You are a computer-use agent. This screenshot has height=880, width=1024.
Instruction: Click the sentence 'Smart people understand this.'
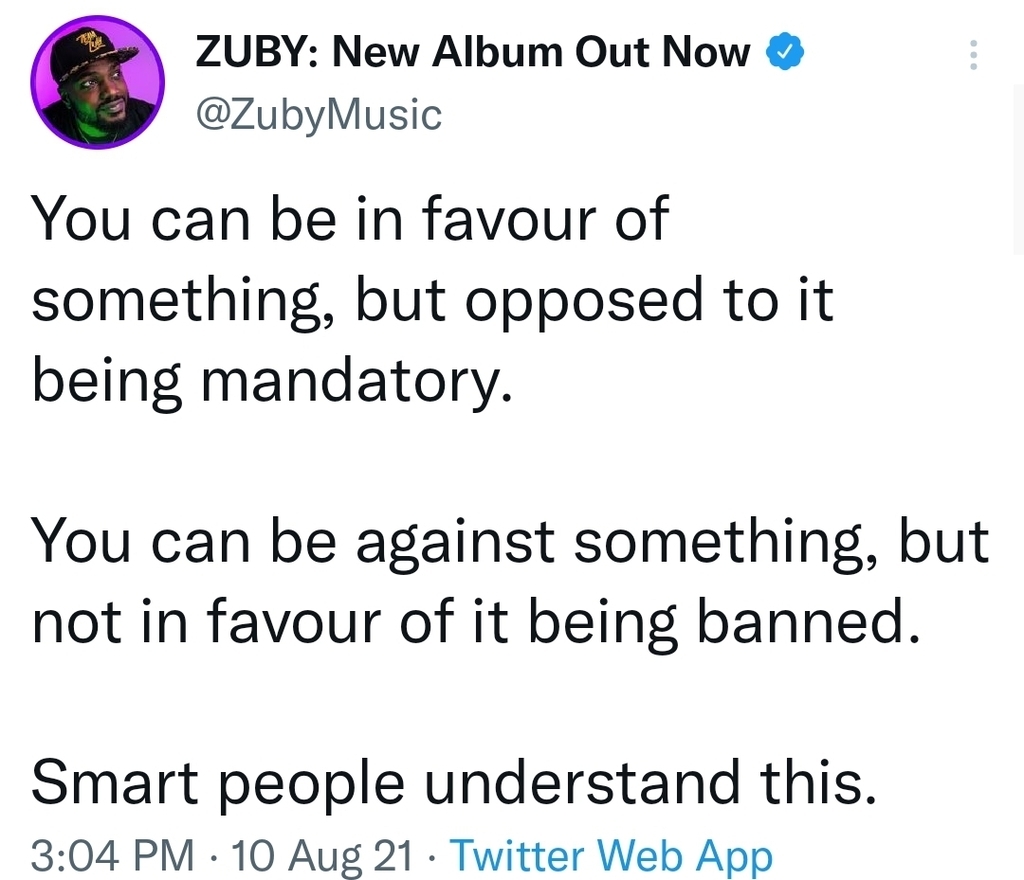click(x=454, y=782)
